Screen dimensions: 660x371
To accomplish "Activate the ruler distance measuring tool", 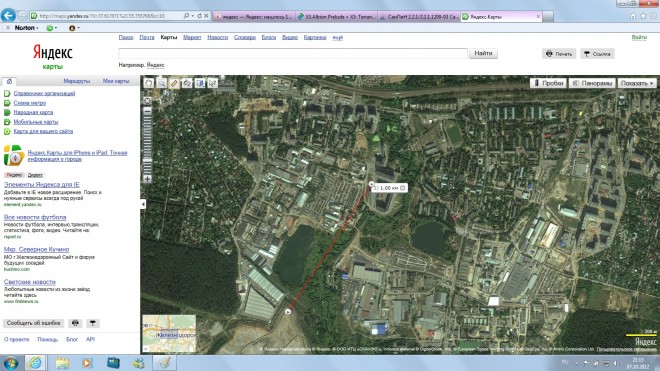I will (x=174, y=83).
